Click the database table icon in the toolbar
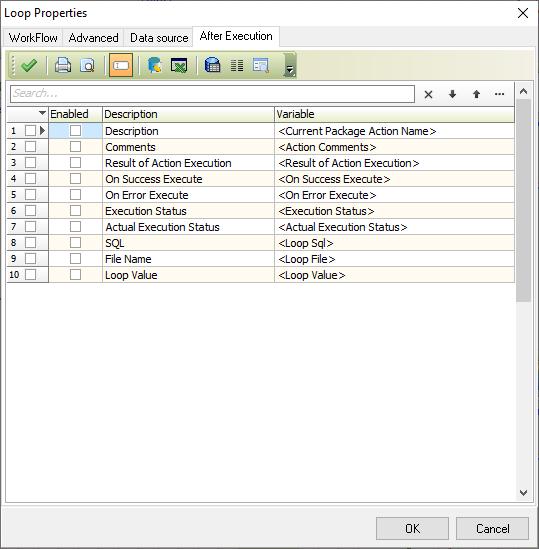 click(x=212, y=65)
